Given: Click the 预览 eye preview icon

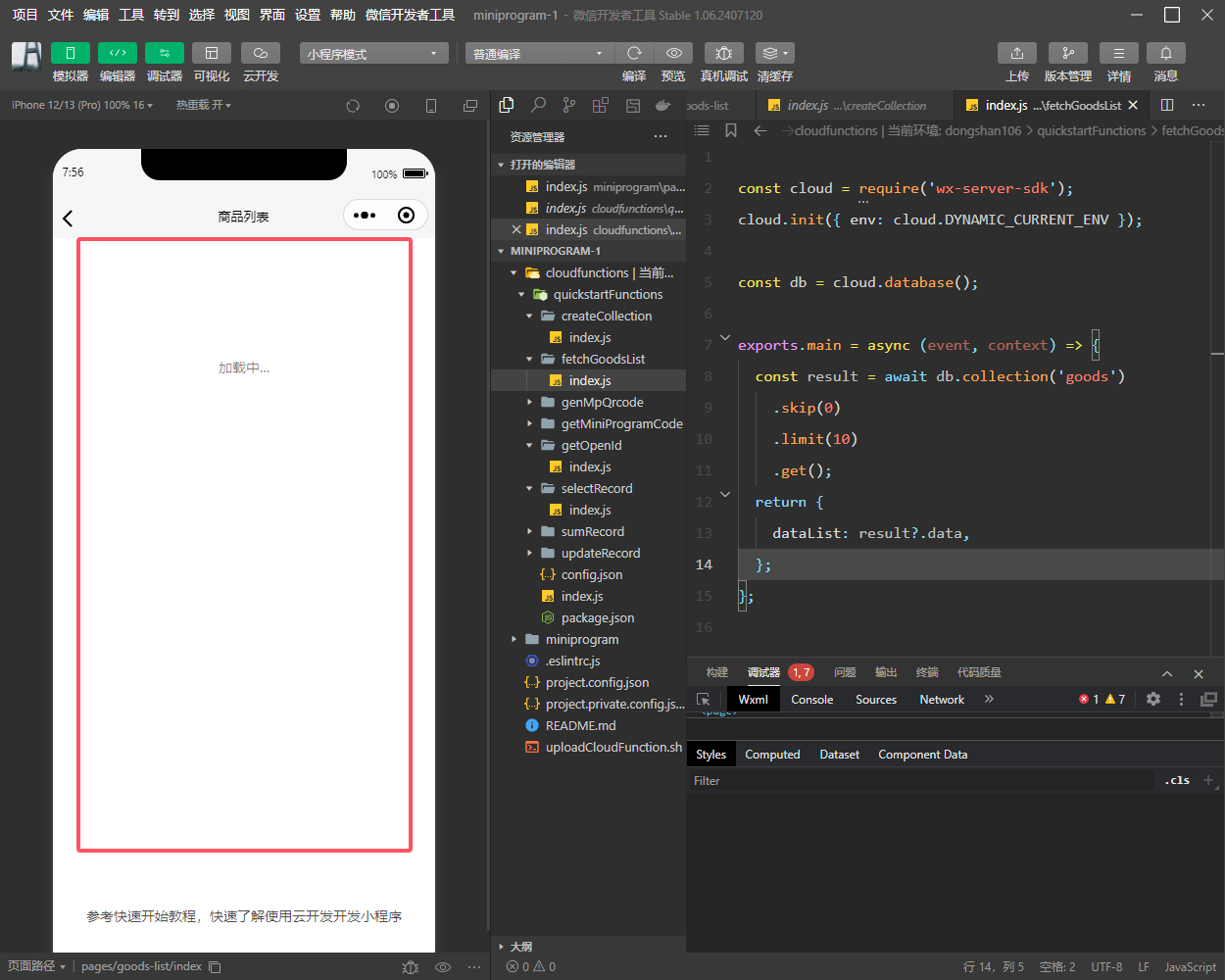Looking at the screenshot, I should (x=673, y=53).
